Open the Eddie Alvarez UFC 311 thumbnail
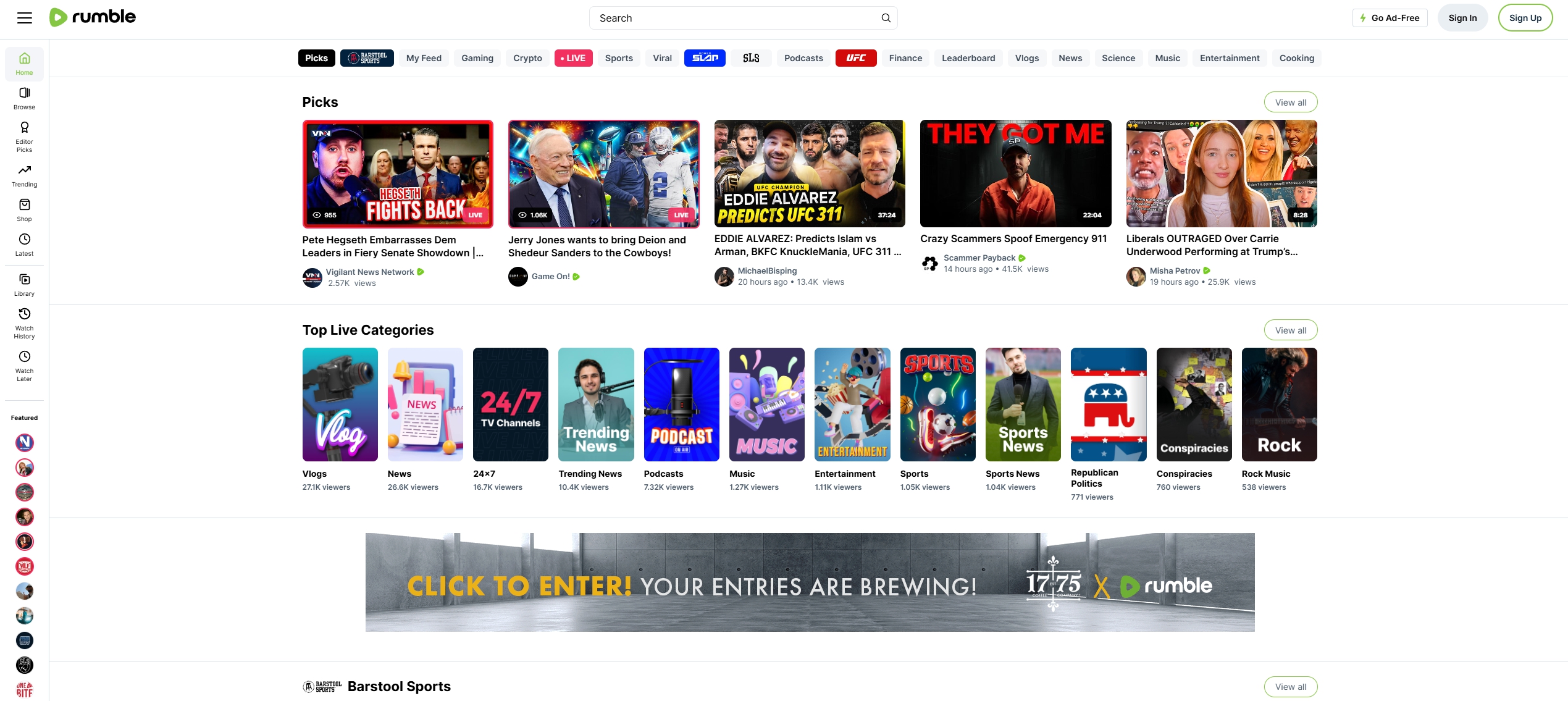This screenshot has height=701, width=1568. point(809,174)
